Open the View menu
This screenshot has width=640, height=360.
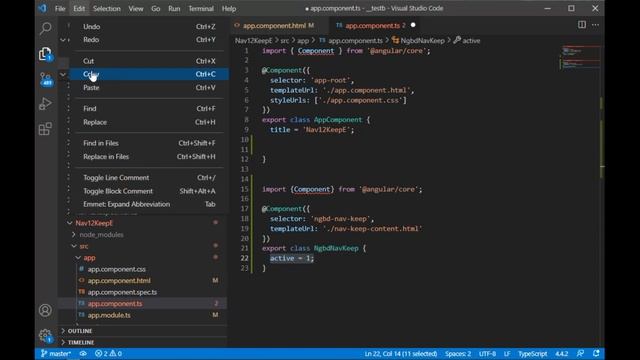(136, 9)
